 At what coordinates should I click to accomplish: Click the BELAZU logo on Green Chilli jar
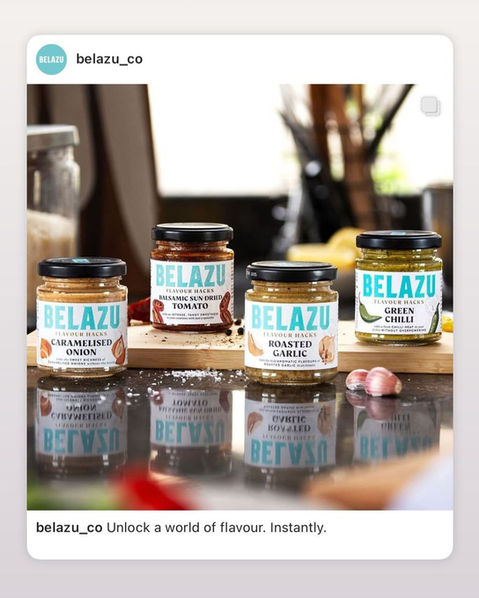coord(399,286)
